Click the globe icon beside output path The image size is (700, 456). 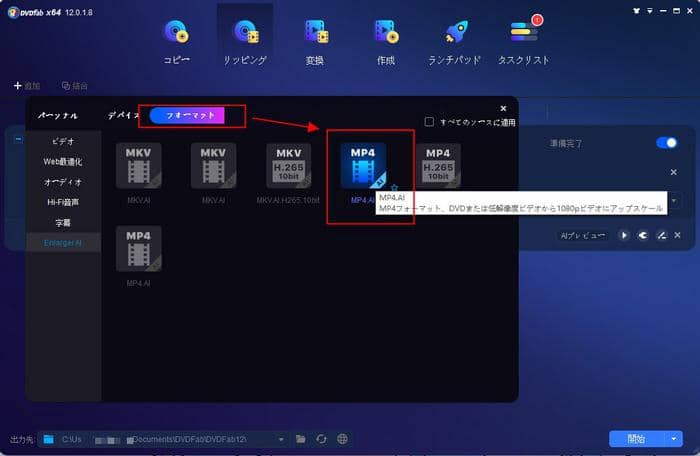(x=342, y=438)
